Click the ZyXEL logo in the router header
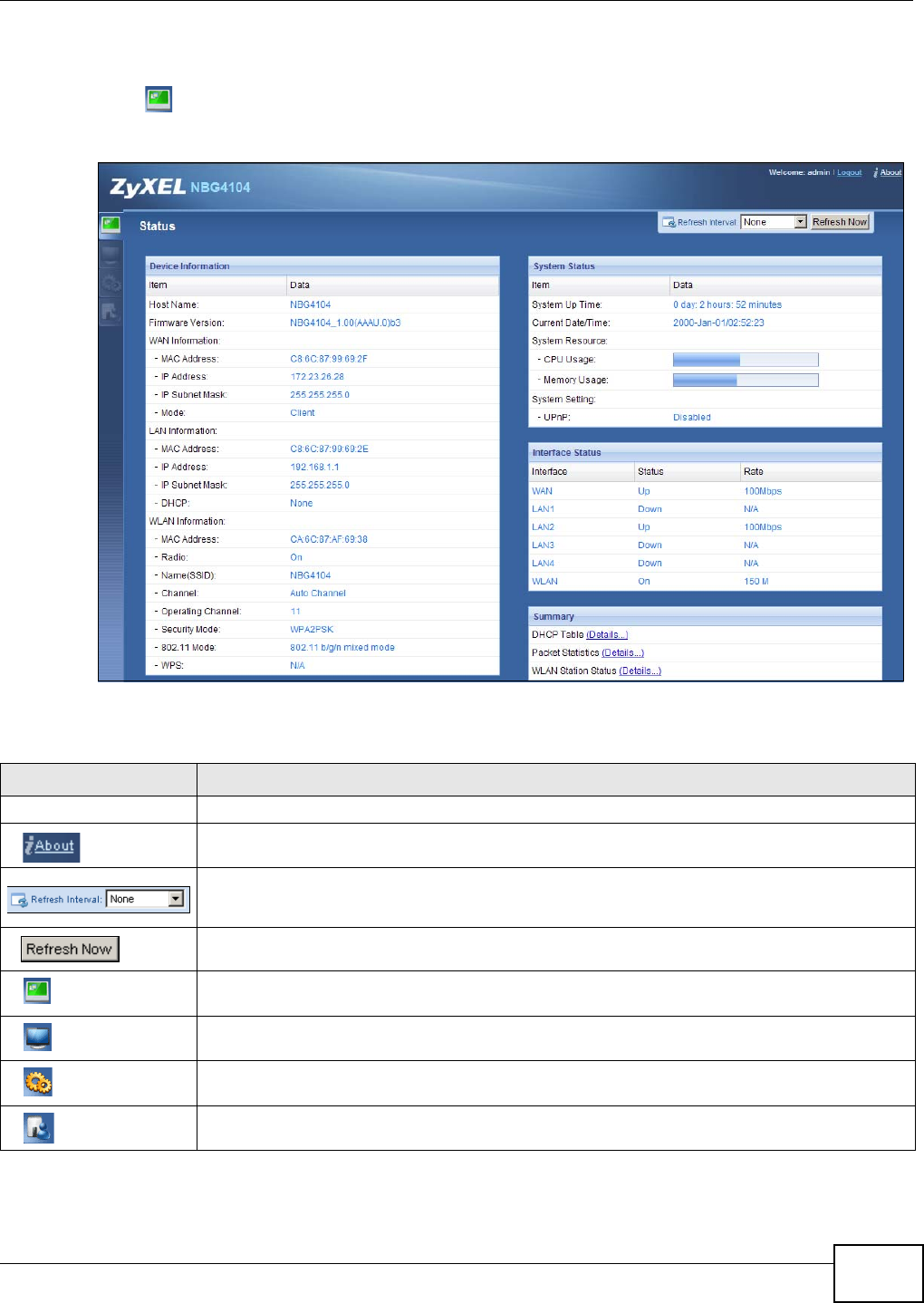 [x=147, y=188]
